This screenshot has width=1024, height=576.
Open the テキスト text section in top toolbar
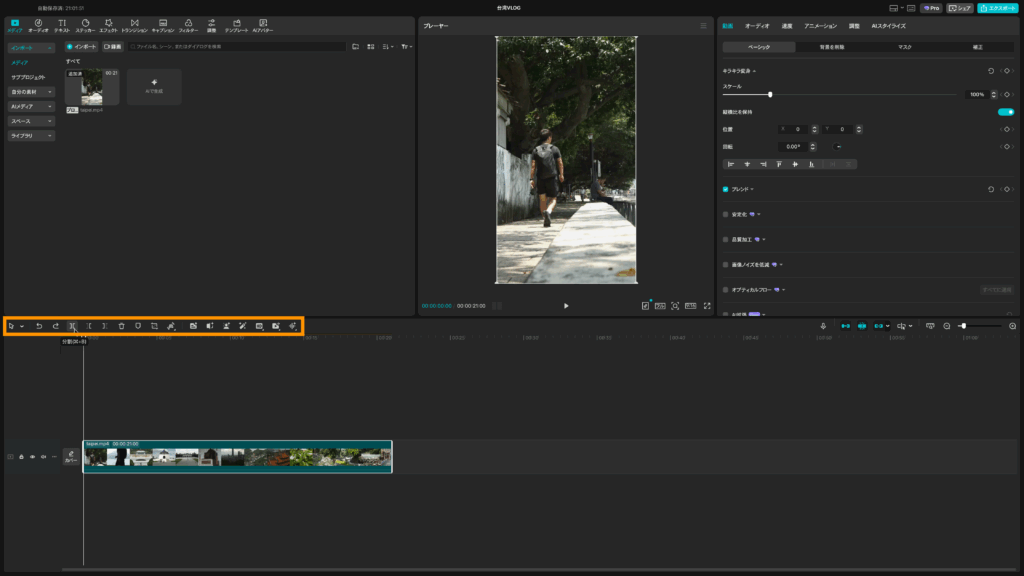click(x=62, y=26)
